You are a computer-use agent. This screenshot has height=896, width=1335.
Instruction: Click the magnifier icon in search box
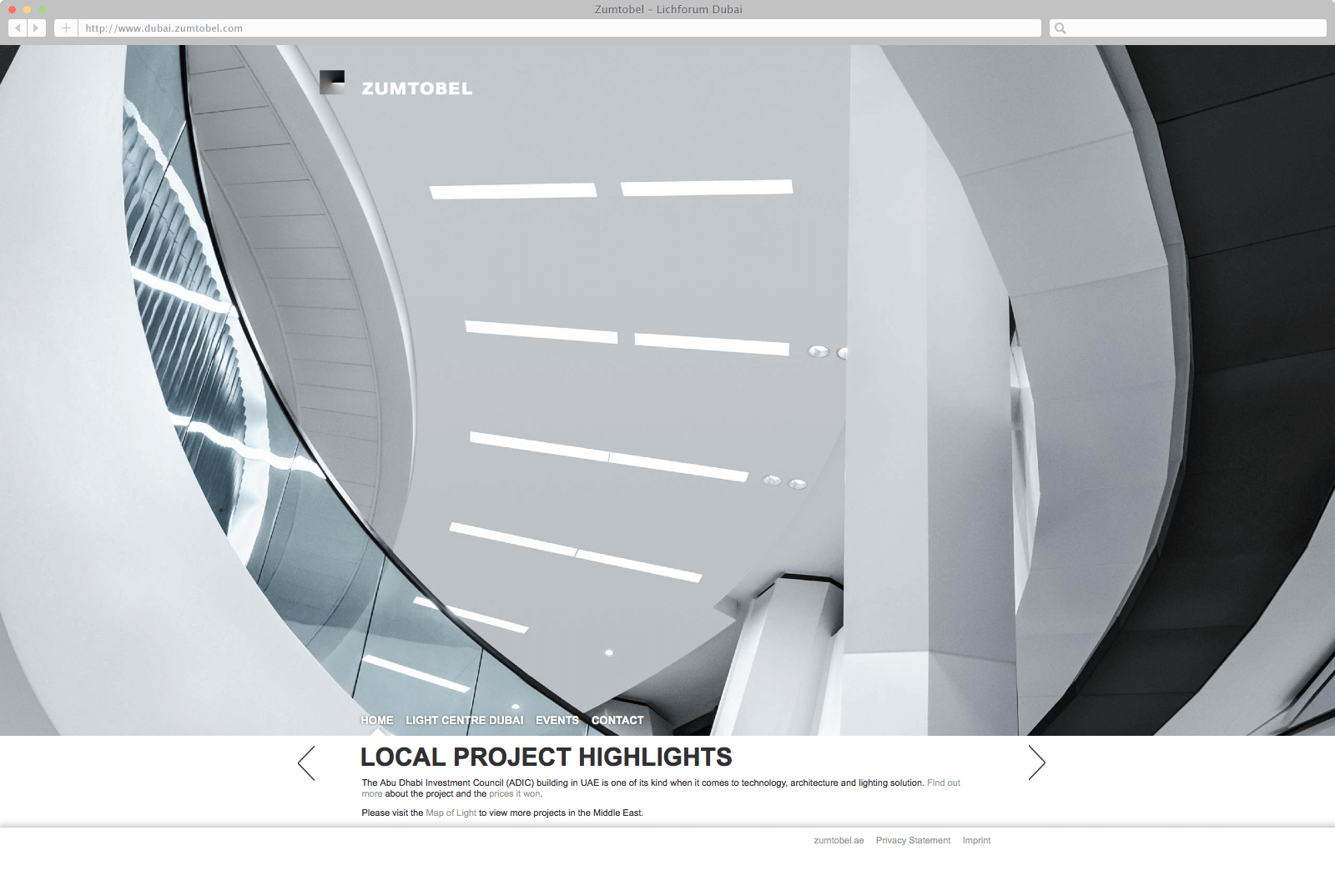(1060, 28)
